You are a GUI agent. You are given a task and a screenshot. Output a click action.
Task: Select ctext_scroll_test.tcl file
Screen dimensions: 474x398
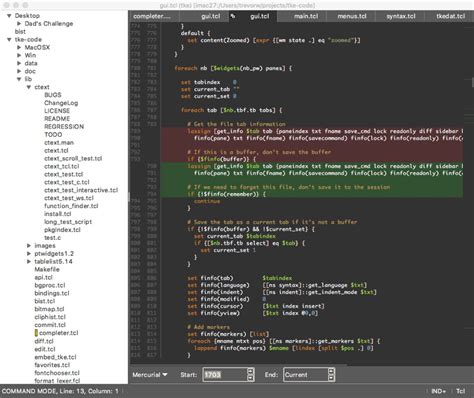pos(73,159)
